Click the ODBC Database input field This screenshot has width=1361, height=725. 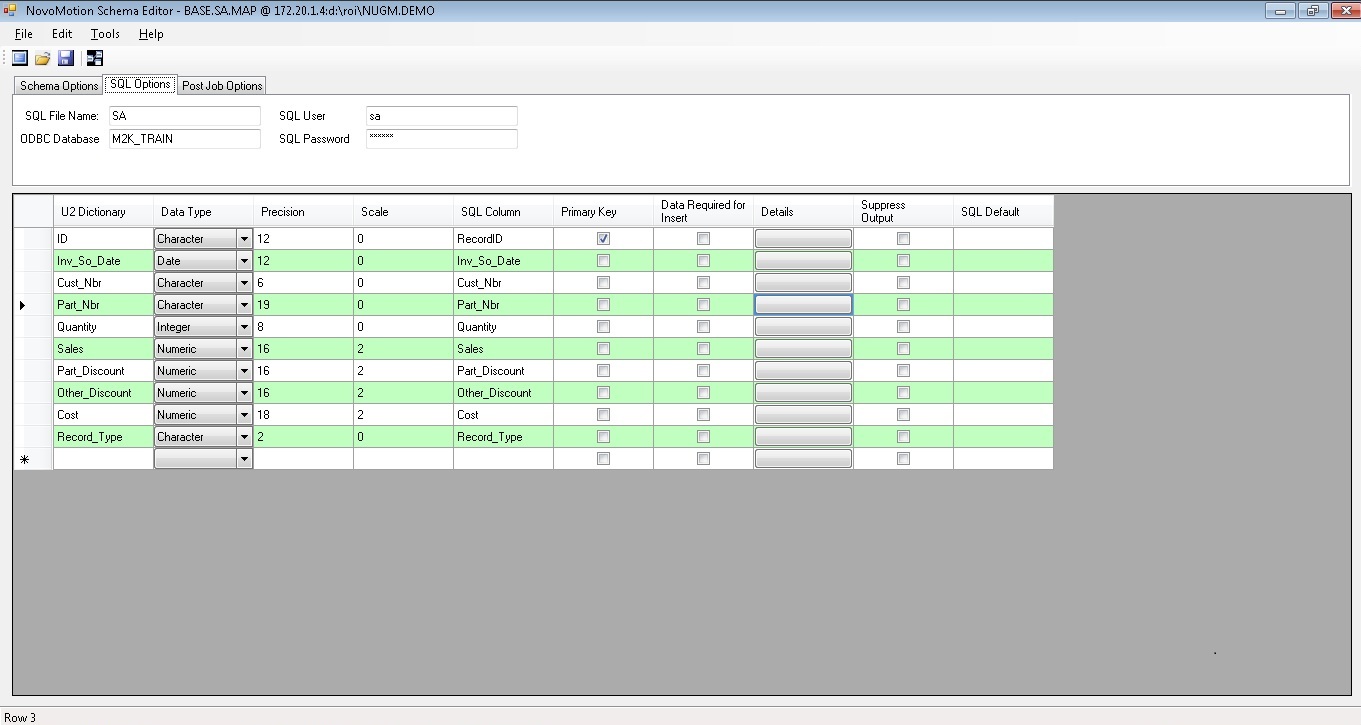point(184,139)
